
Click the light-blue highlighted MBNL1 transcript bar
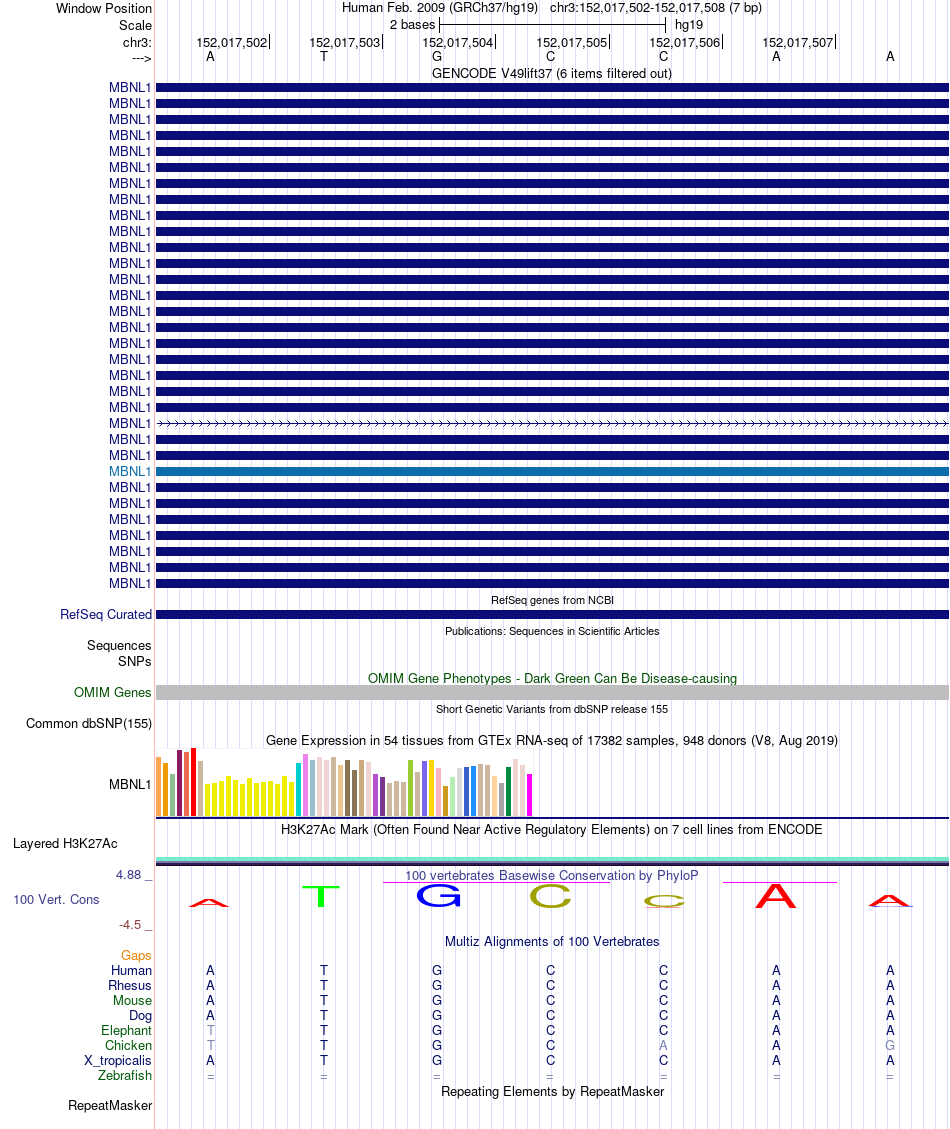pos(552,472)
